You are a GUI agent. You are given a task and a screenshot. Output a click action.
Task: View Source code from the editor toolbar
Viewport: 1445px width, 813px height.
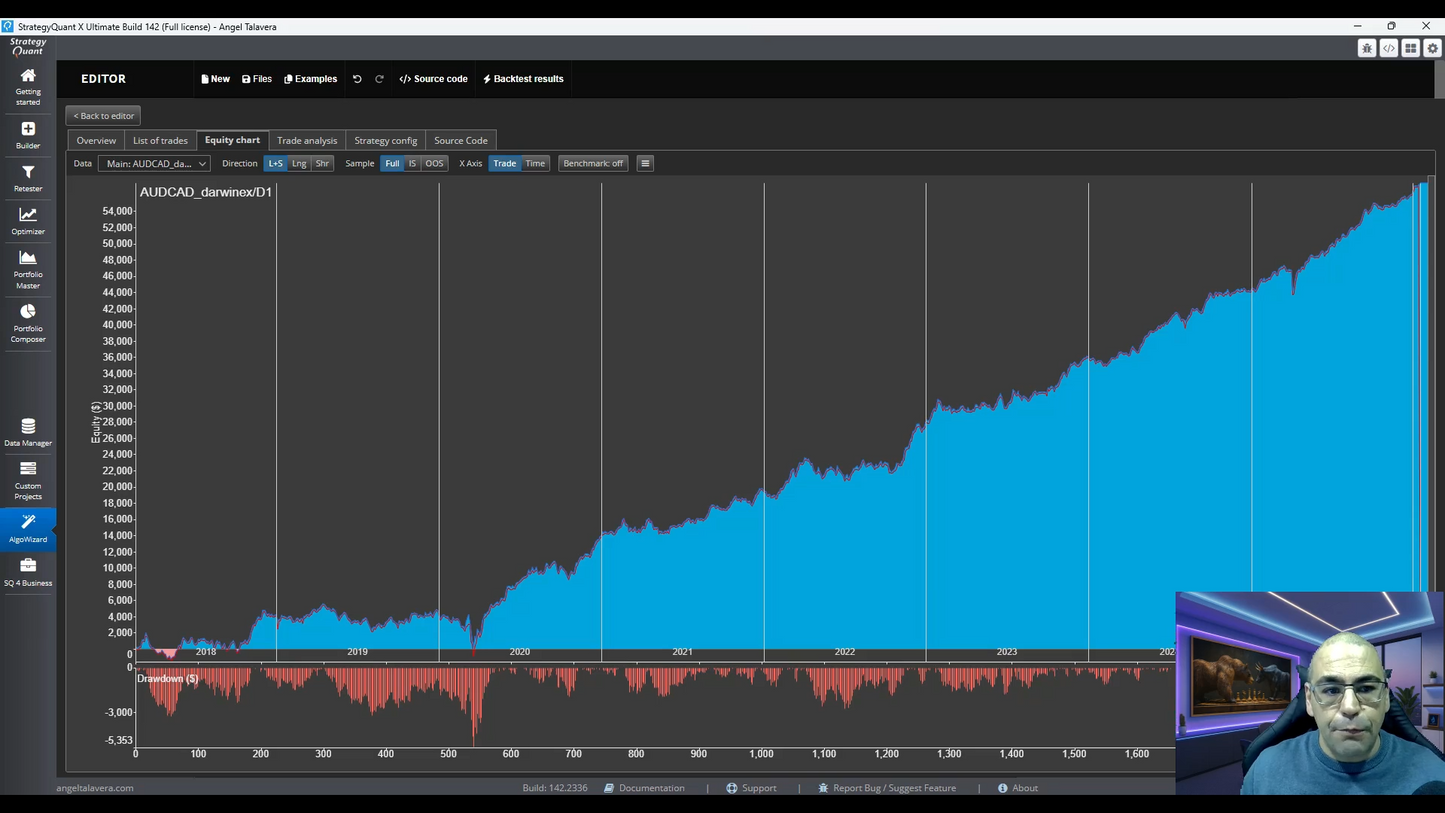[x=433, y=79]
